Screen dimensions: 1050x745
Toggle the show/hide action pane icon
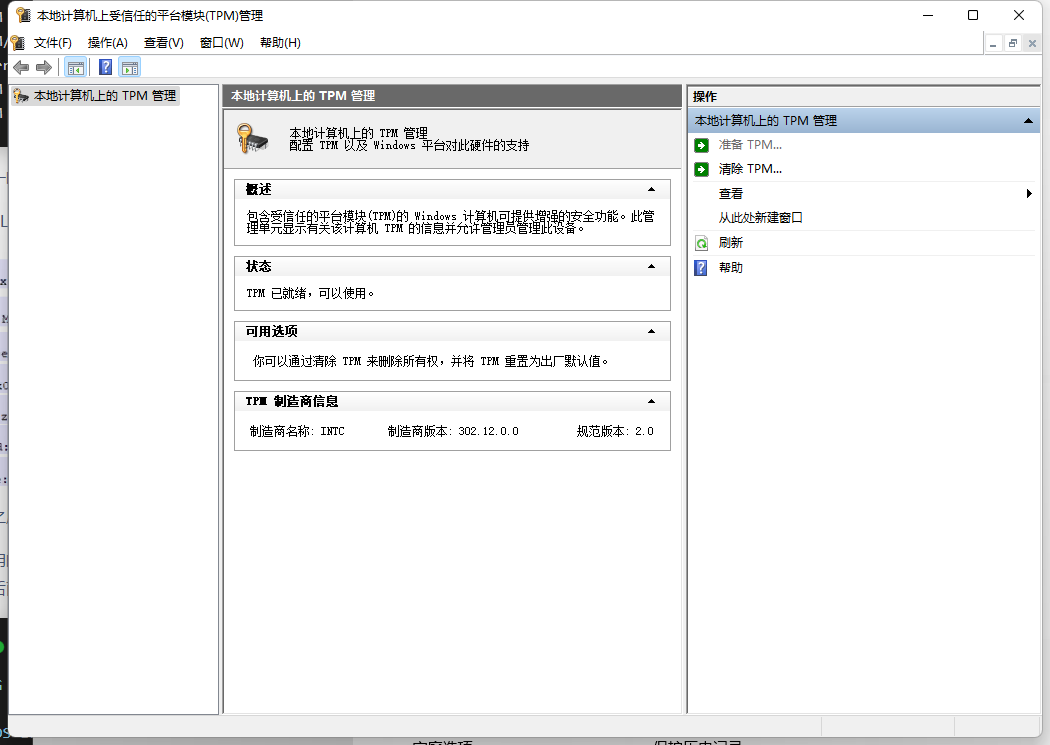130,67
